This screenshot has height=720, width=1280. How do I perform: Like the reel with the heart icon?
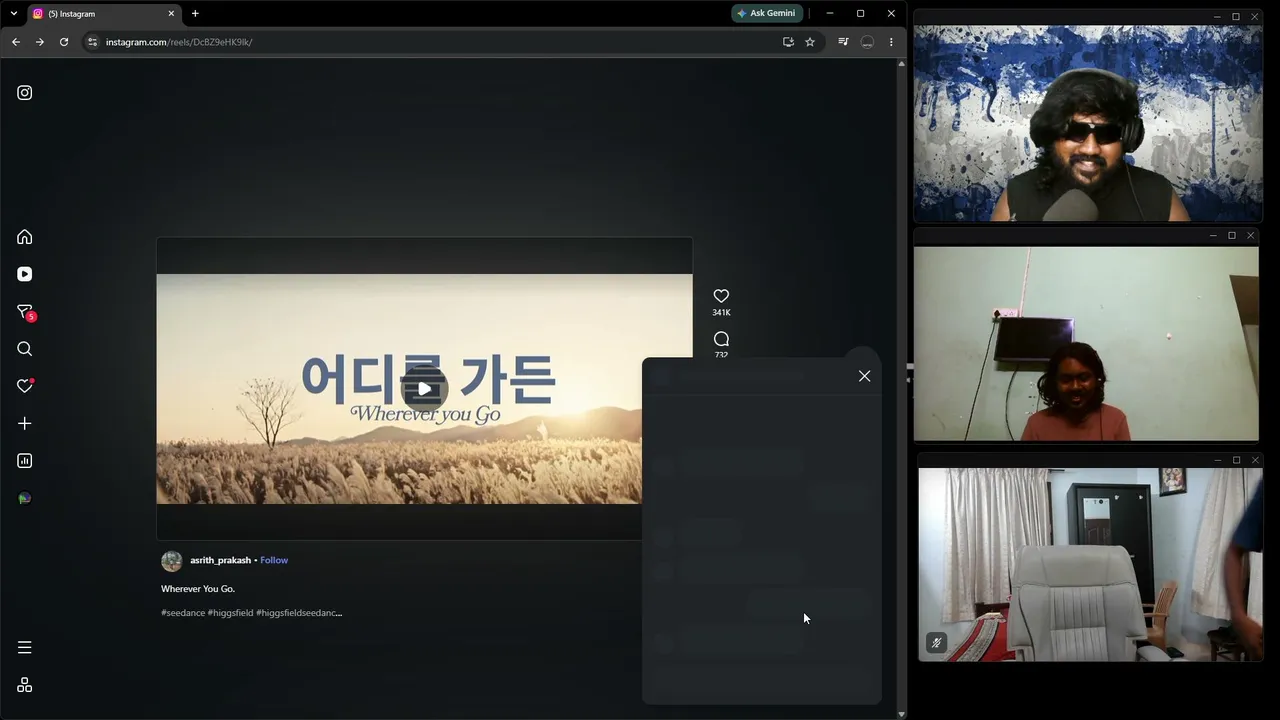point(721,296)
